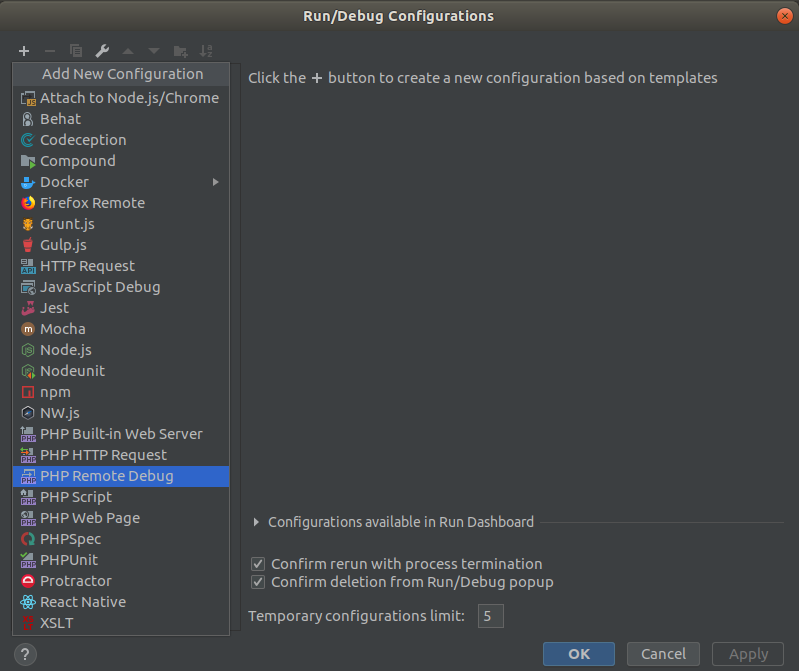Viewport: 799px width, 671px height.
Task: Click the Codeception list icon
Action: [x=28, y=140]
